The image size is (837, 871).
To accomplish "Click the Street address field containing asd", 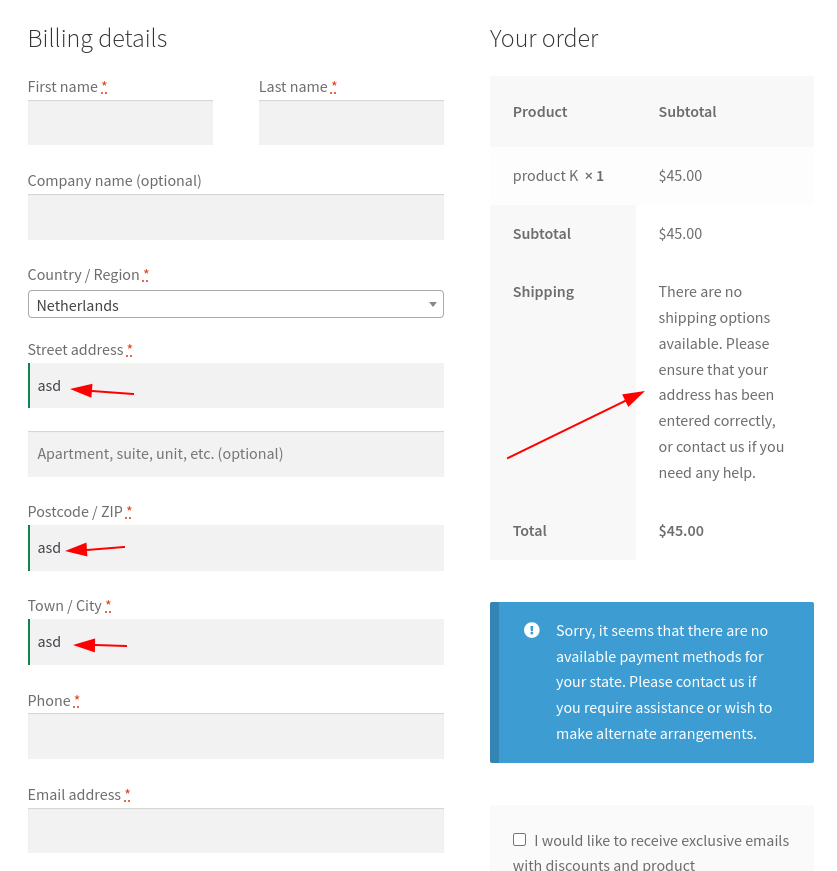I will pos(236,386).
